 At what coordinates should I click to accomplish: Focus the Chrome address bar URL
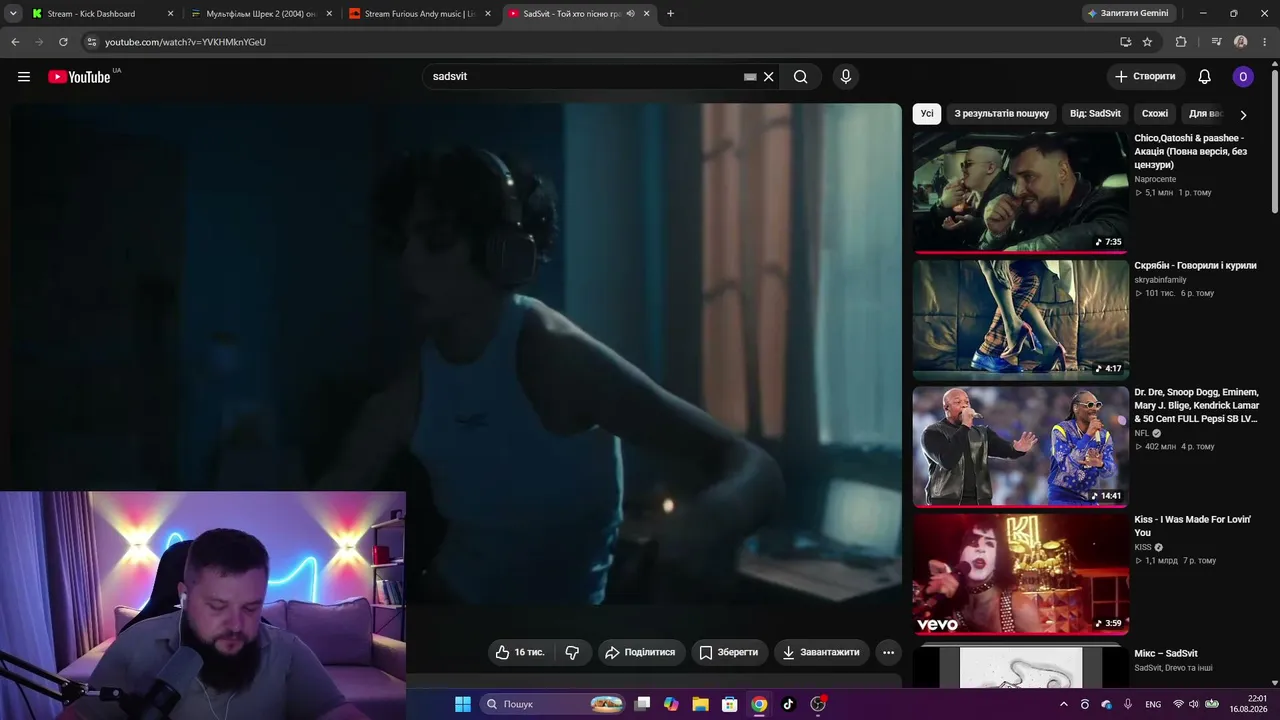(185, 42)
